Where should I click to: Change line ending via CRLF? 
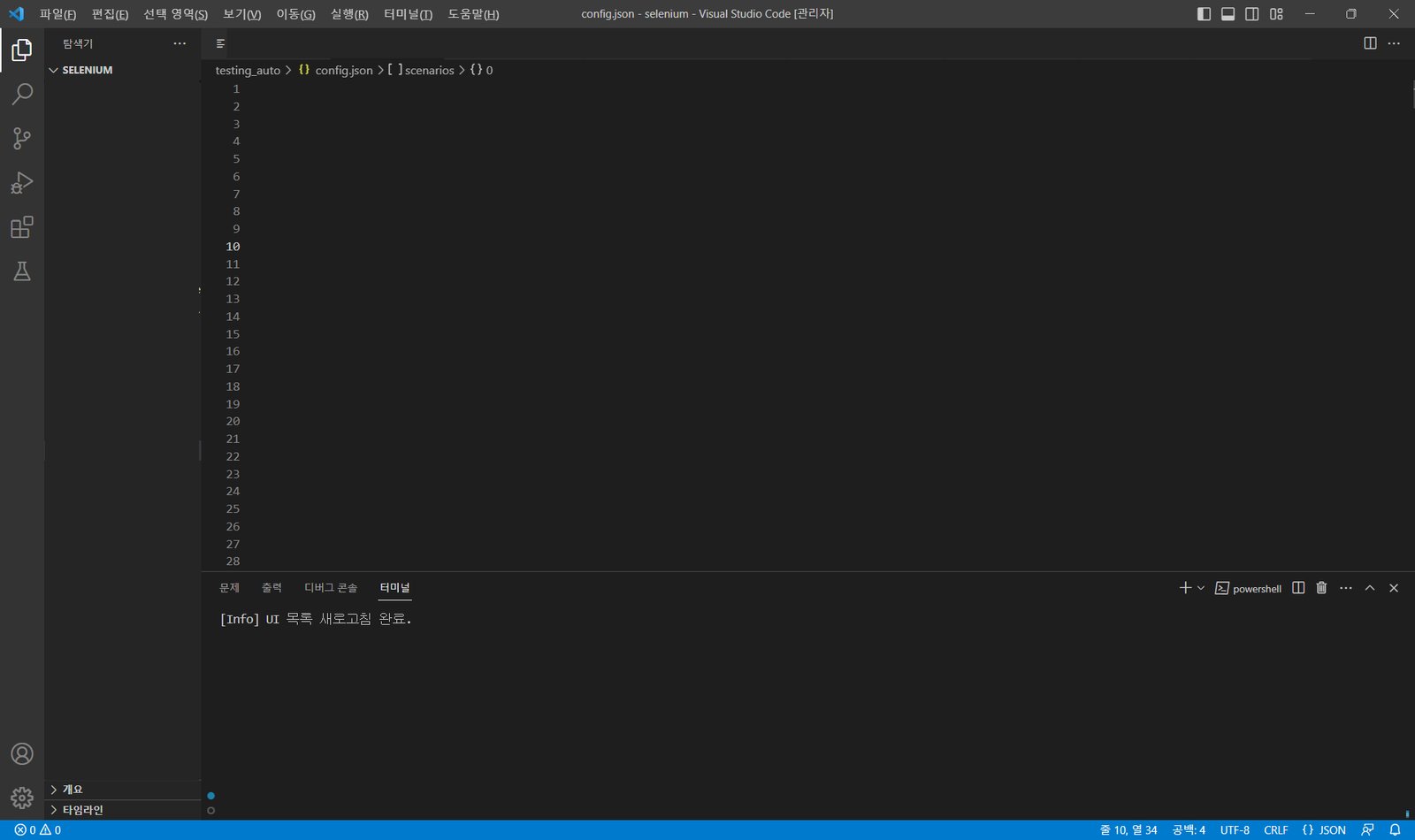(x=1275, y=830)
